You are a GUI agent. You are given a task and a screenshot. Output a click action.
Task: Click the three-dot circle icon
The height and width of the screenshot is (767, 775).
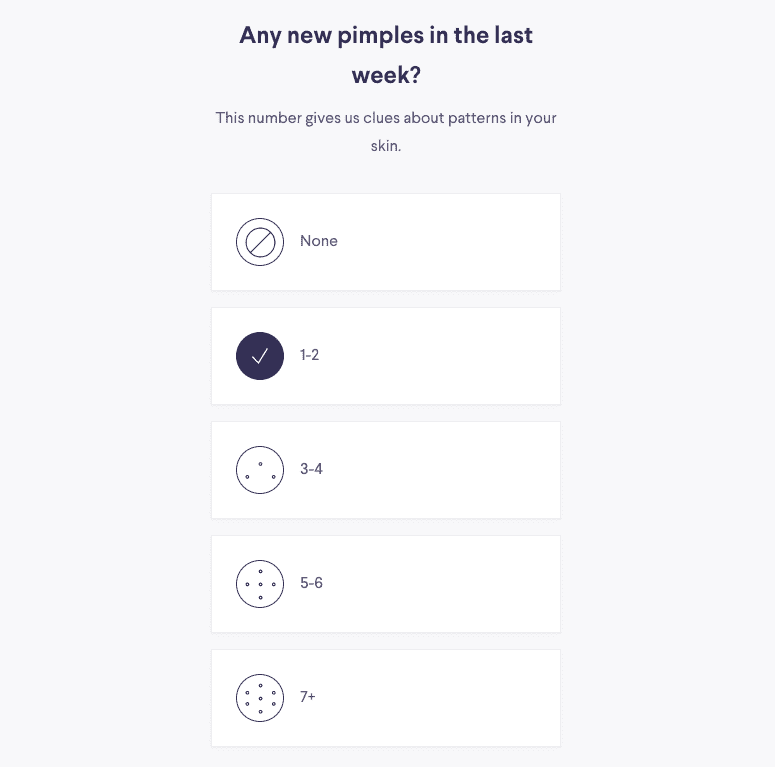260,470
